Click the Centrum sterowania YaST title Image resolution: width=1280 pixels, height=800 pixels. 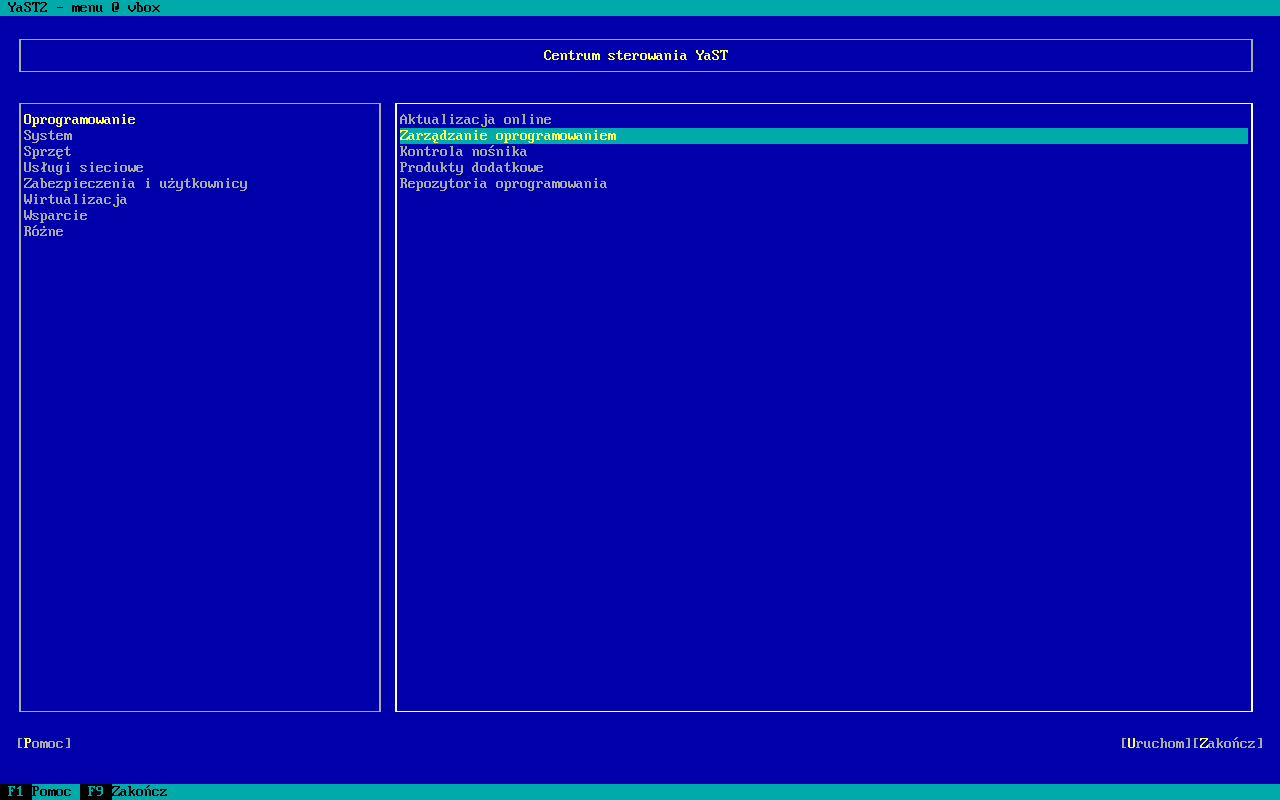click(636, 56)
